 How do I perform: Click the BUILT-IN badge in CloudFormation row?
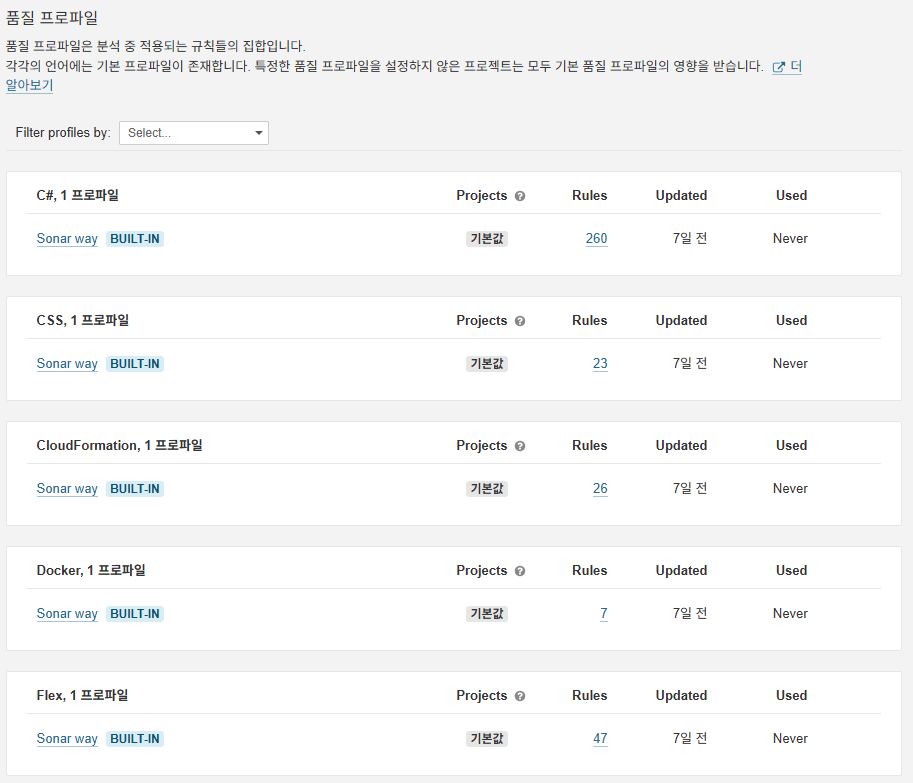(135, 488)
